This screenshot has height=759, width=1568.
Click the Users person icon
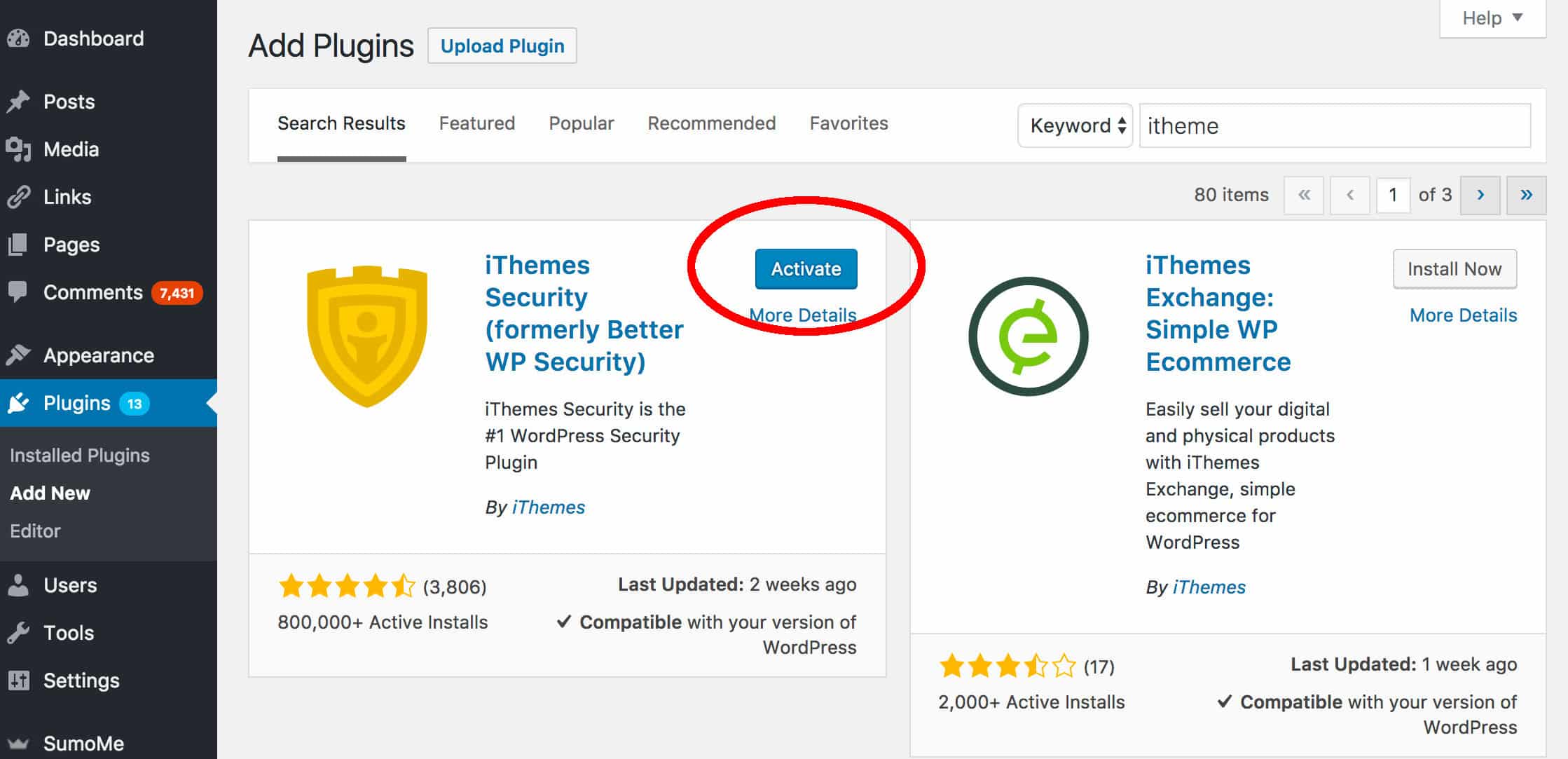click(x=18, y=585)
